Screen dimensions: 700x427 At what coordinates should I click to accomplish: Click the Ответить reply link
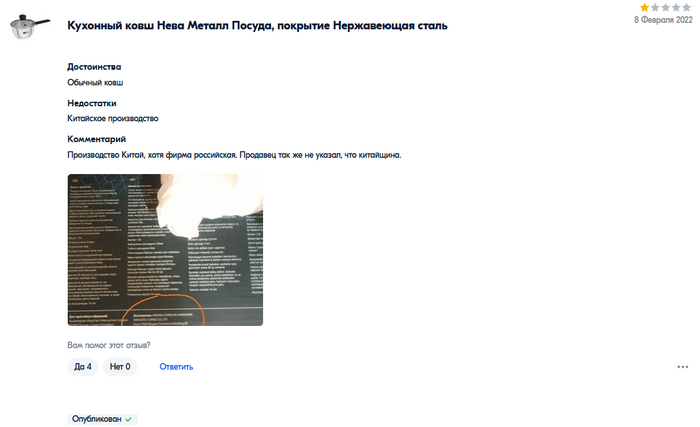(x=176, y=367)
